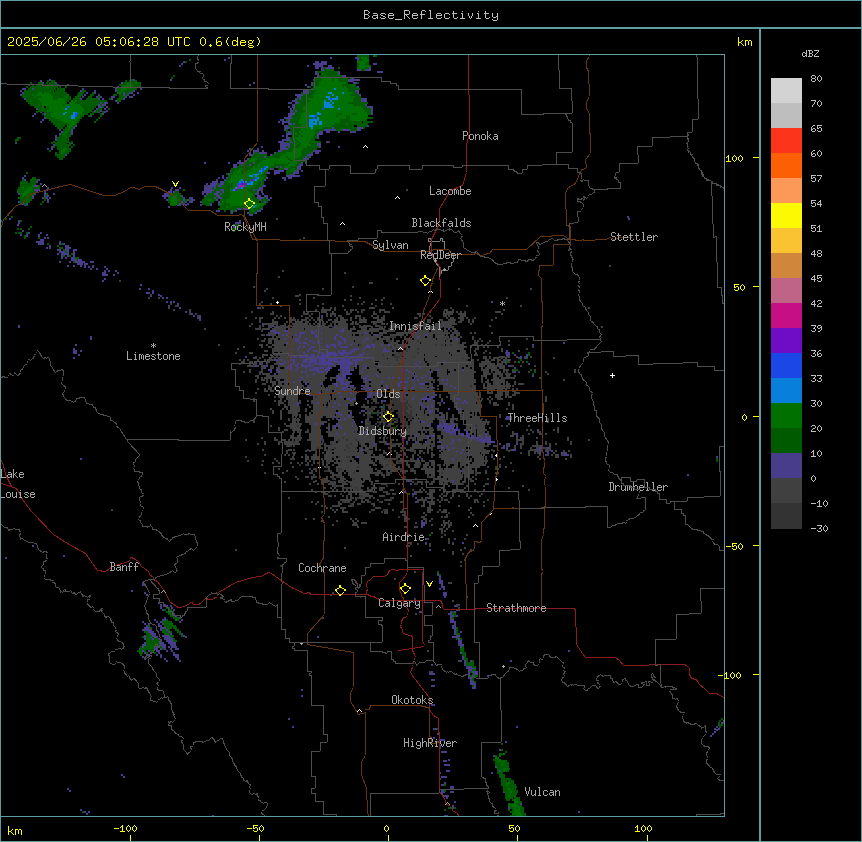Click the yellow diamond marker above Calgary label
This screenshot has width=862, height=842.
[405, 589]
